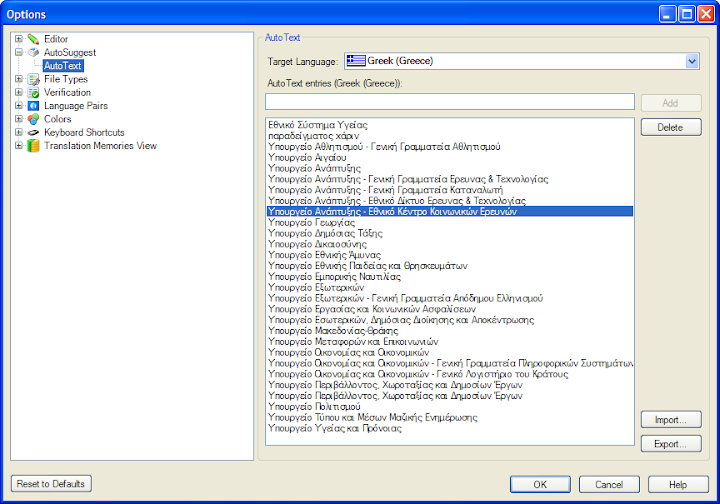Click the Keyboard Shortcuts icon
720x504 pixels.
33,132
